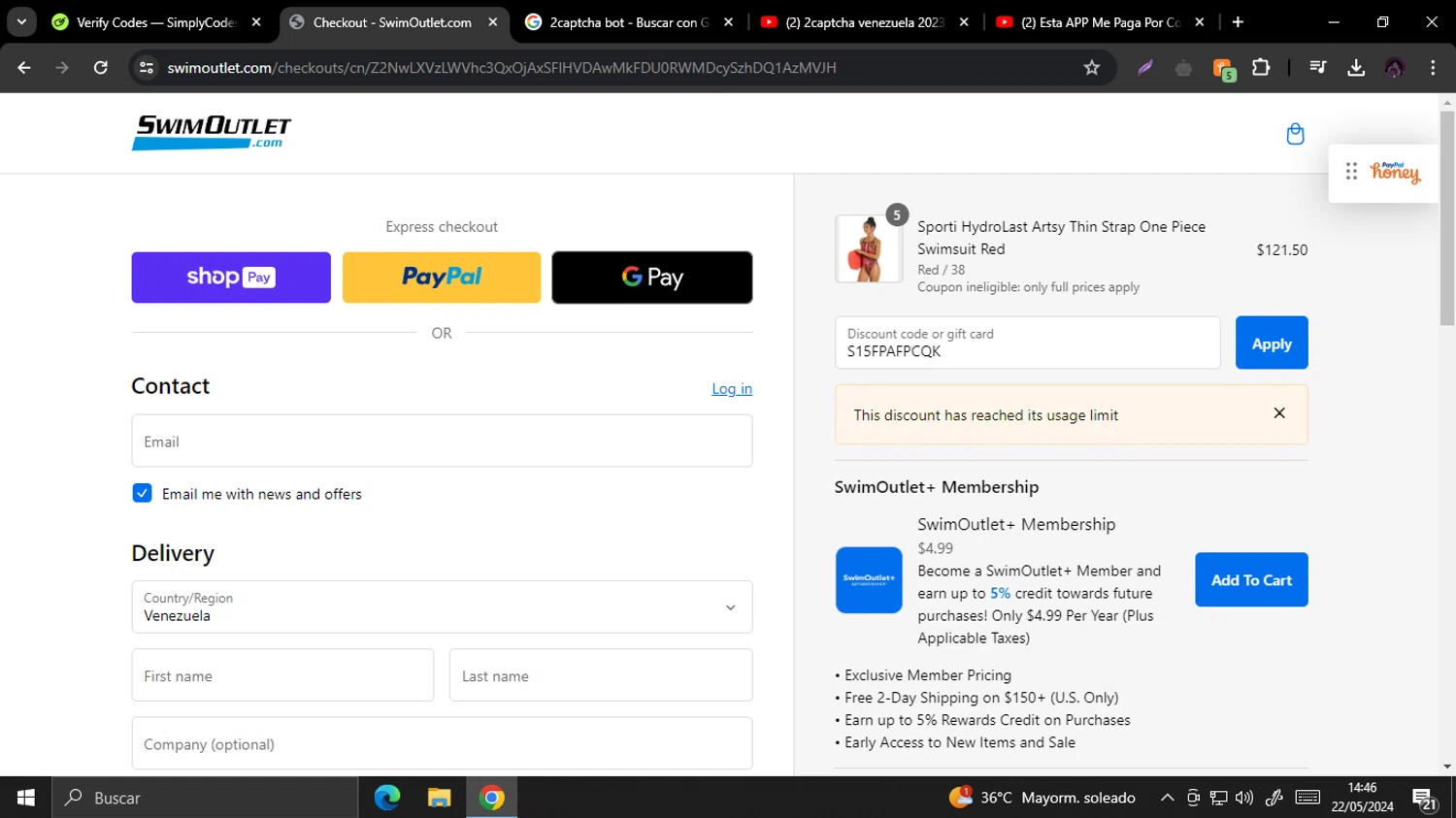
Task: Expand the tab search dropdown arrow
Action: point(21,21)
